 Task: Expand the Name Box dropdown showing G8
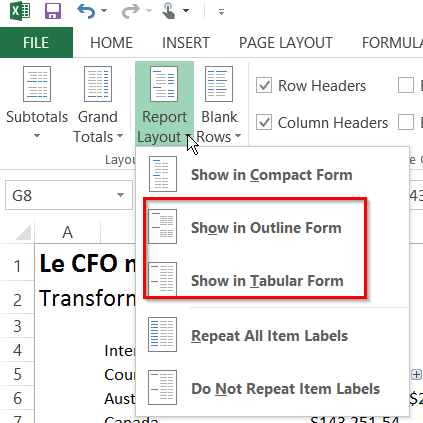pos(120,195)
